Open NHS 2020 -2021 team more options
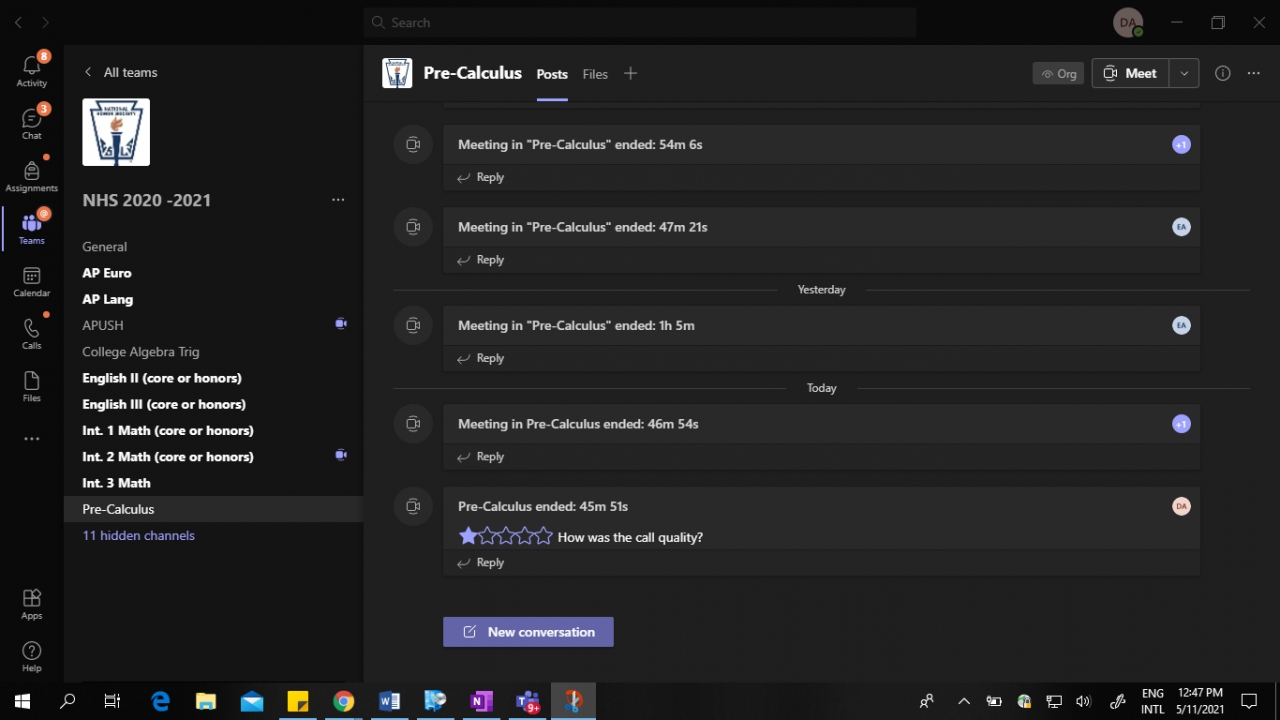1280x720 pixels. (338, 200)
